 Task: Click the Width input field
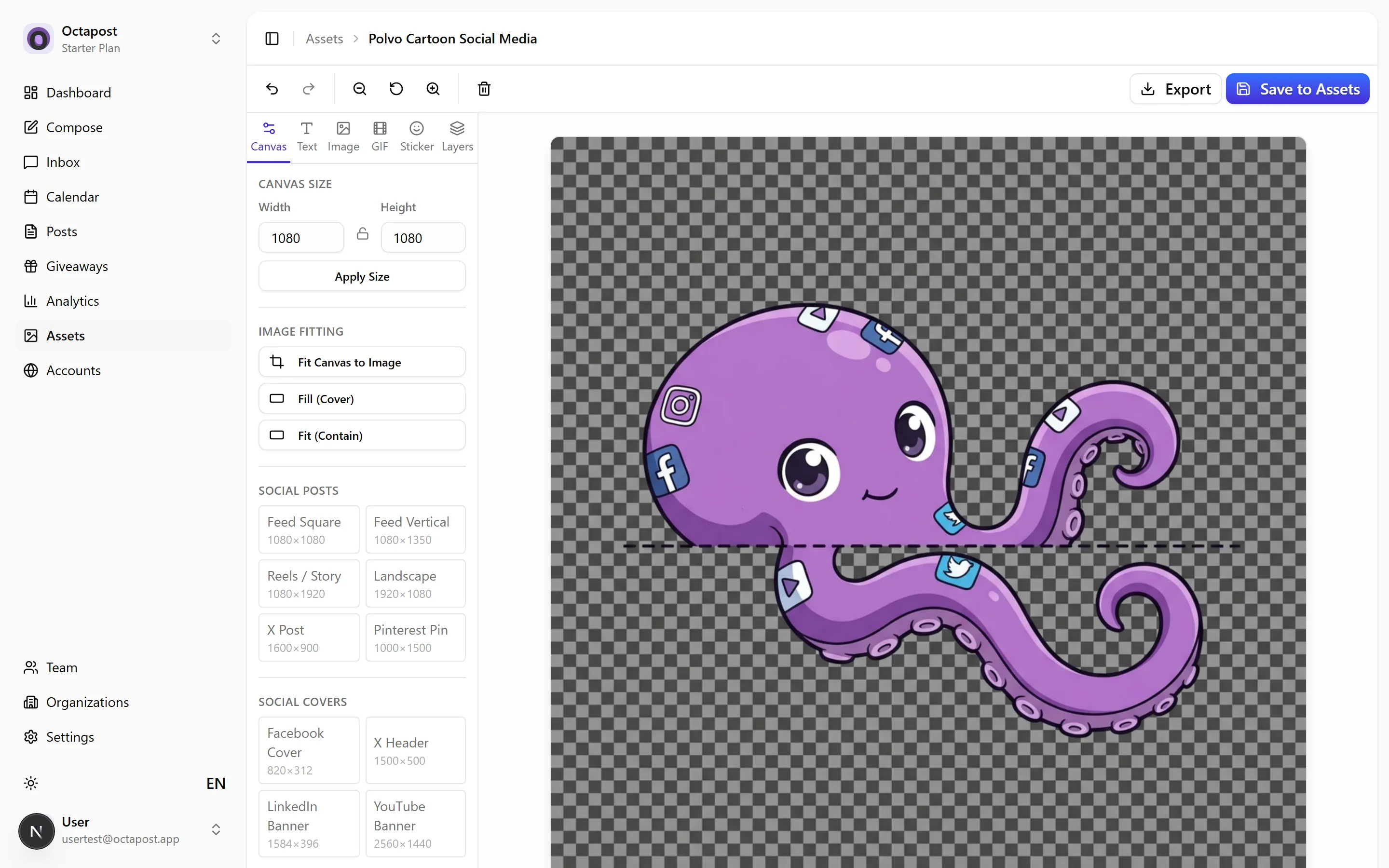pos(301,238)
